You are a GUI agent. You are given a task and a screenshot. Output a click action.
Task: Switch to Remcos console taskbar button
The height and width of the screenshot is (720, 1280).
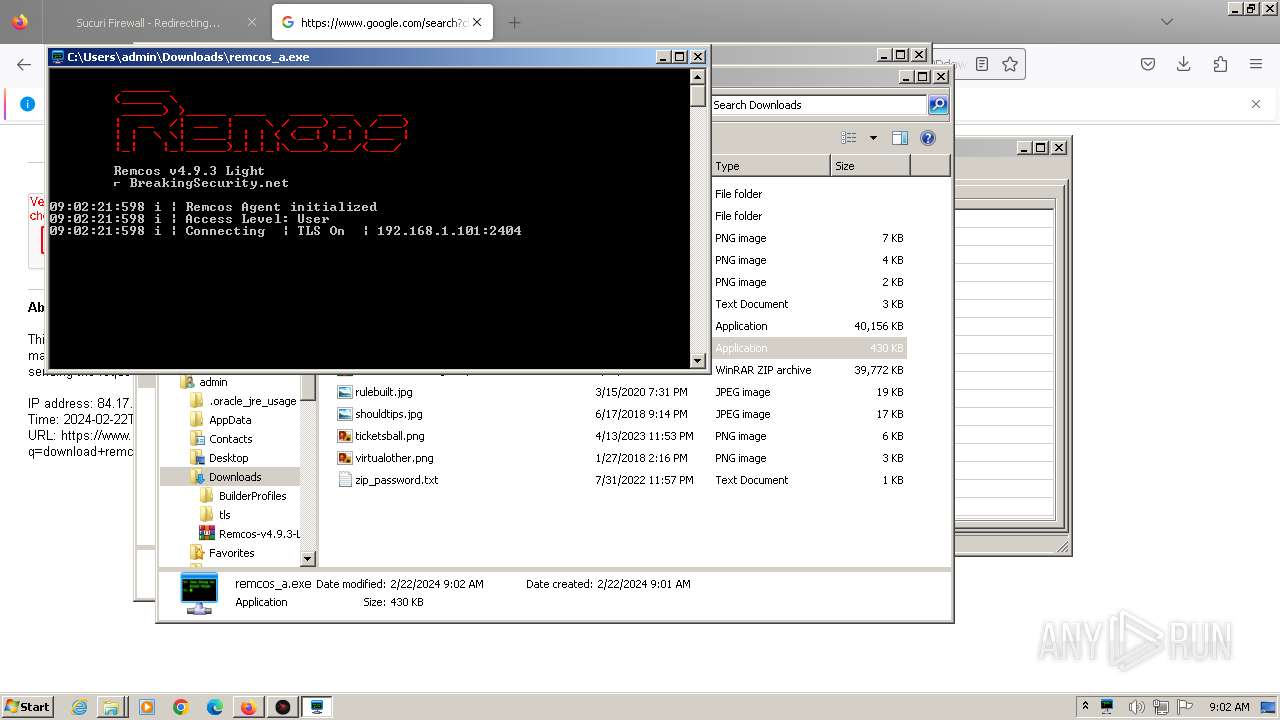click(317, 707)
